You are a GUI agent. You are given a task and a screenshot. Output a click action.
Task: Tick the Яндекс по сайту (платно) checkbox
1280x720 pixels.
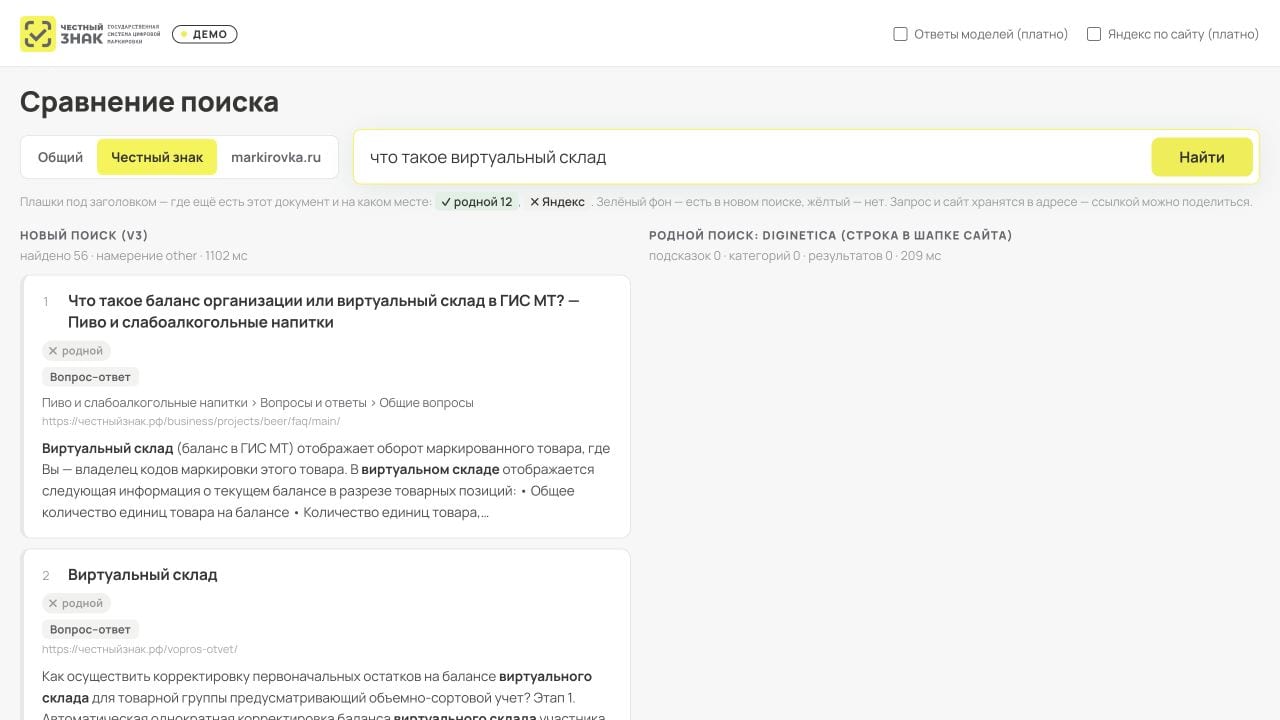(x=1094, y=34)
